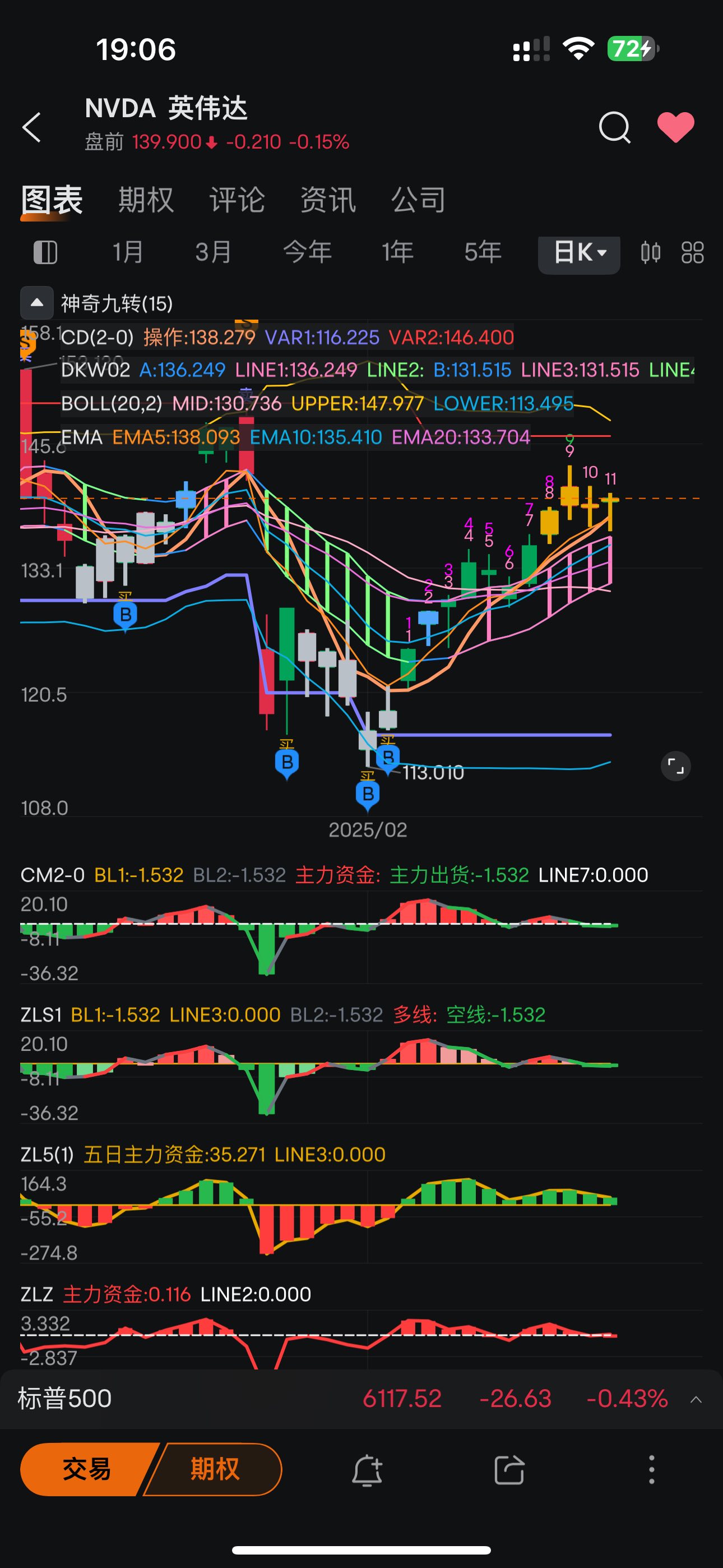Open the 公司 tab
The image size is (723, 1568).
point(419,200)
